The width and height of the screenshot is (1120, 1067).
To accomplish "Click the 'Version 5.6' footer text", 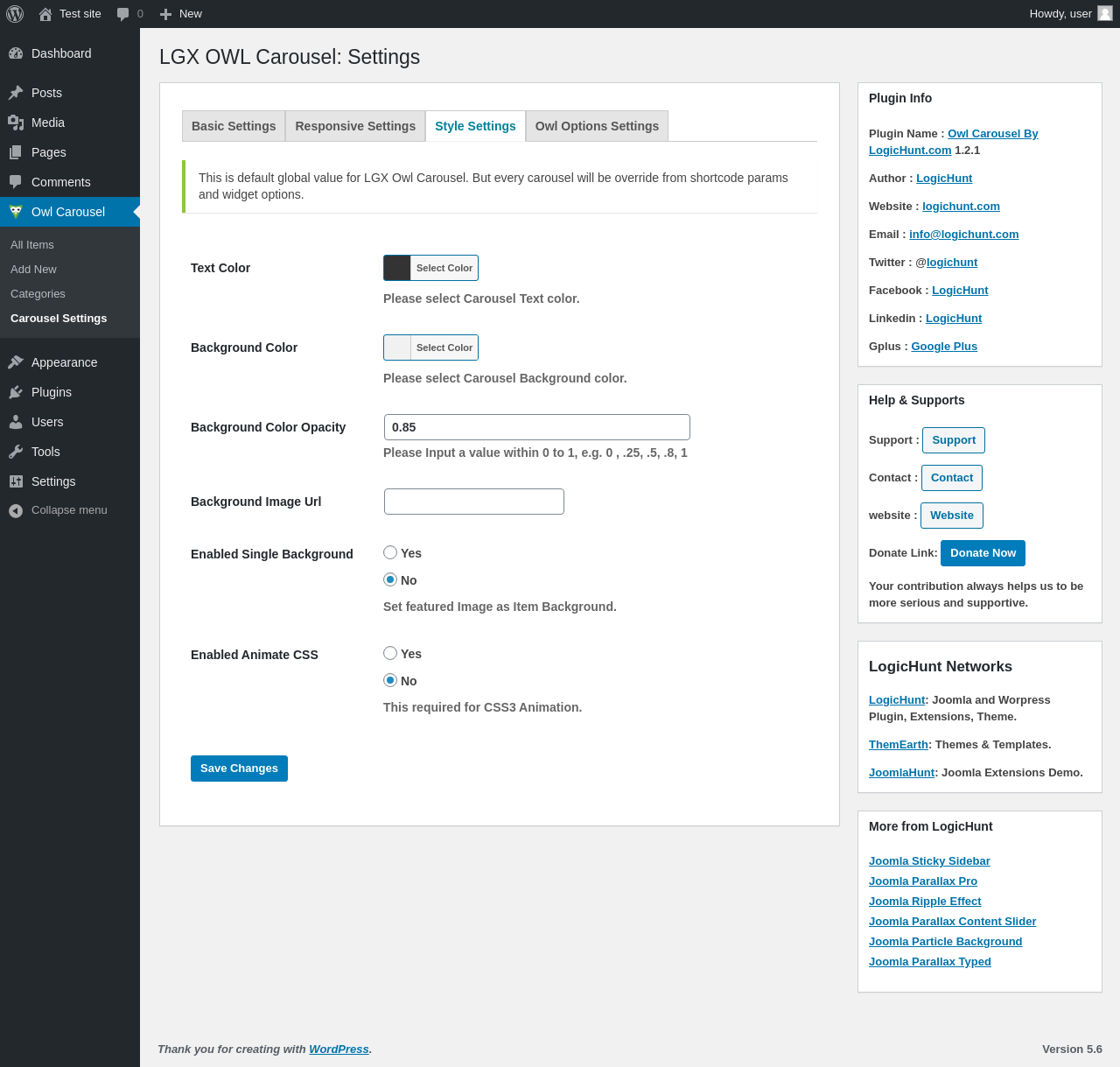I will [1072, 1049].
